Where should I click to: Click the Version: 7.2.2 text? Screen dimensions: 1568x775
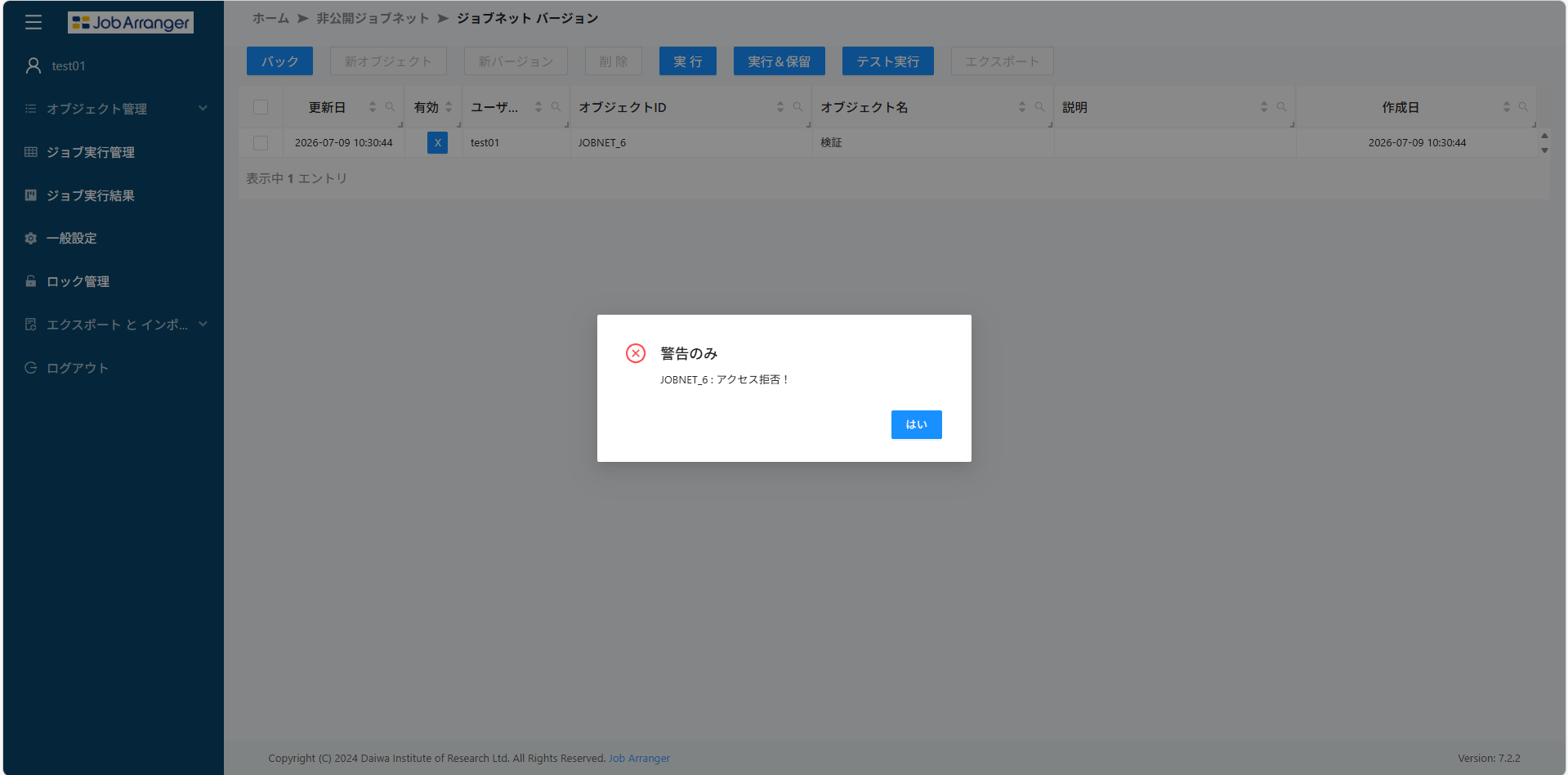(x=1489, y=759)
